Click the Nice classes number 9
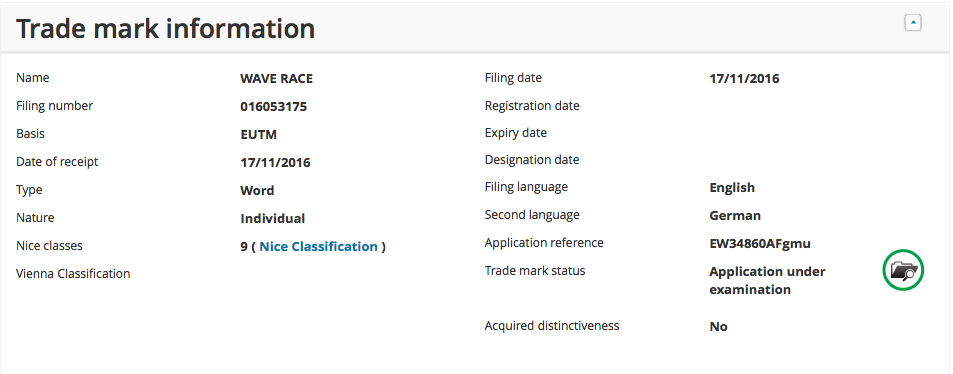953x374 pixels. coord(244,247)
